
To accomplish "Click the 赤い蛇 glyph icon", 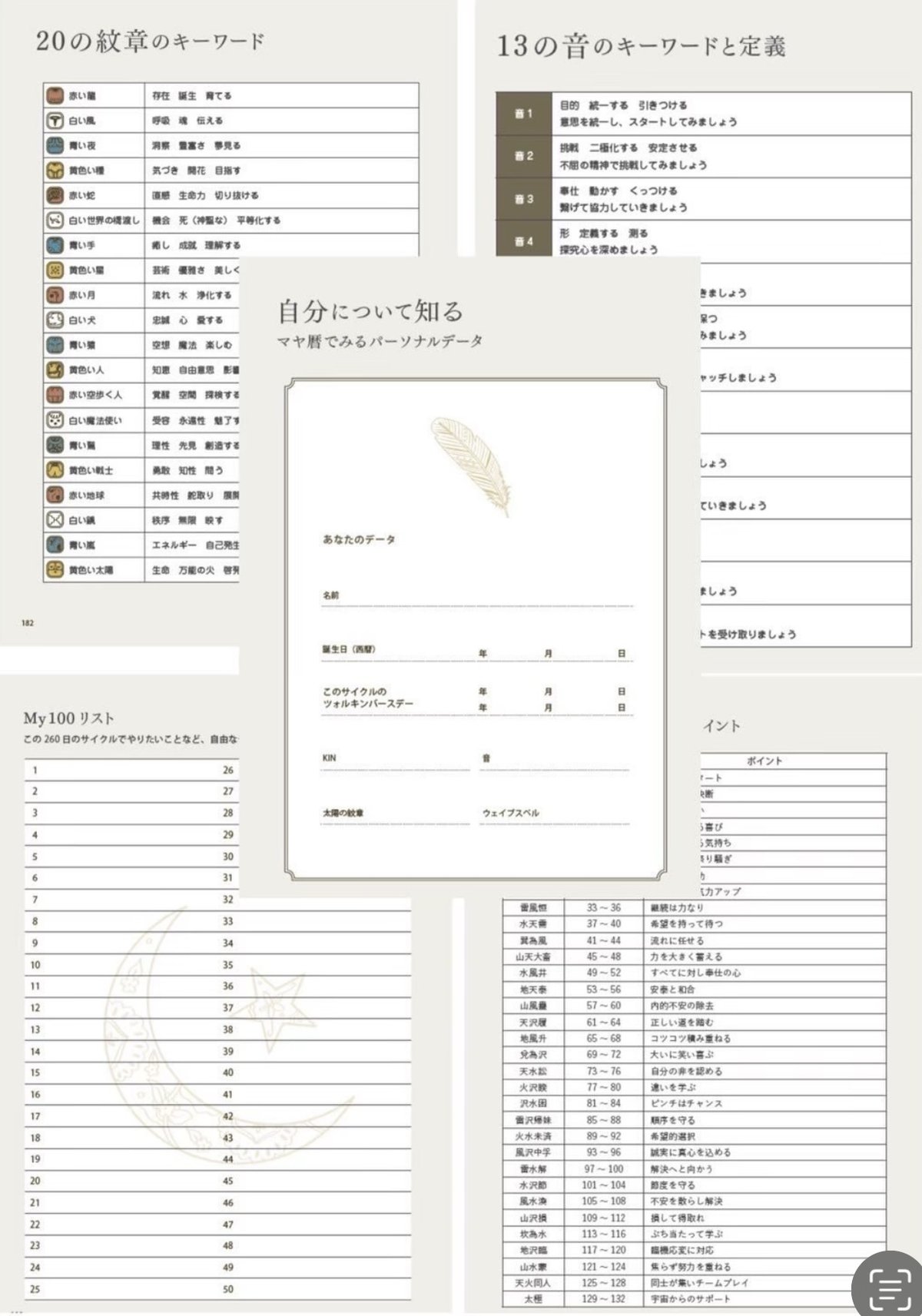I will (55, 195).
